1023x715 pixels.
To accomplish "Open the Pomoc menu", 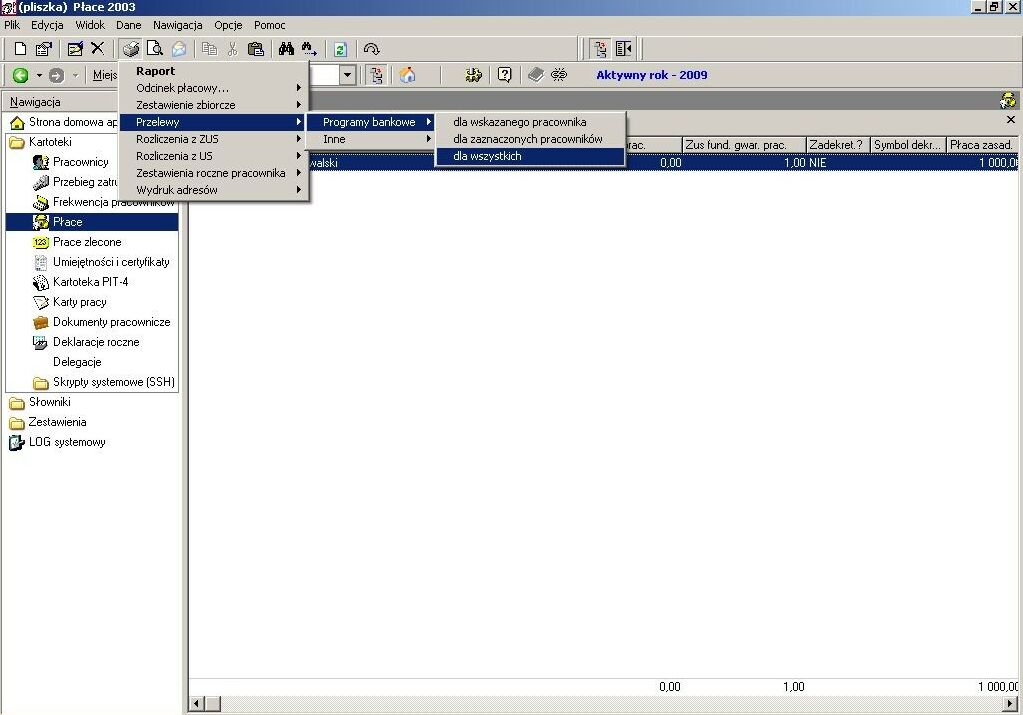I will [269, 25].
